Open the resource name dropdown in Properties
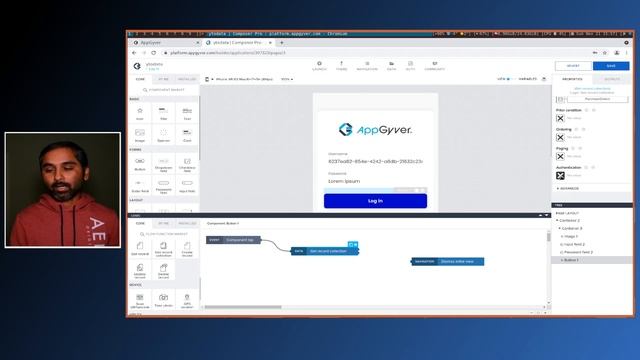This screenshot has width=640, height=360. tap(598, 99)
